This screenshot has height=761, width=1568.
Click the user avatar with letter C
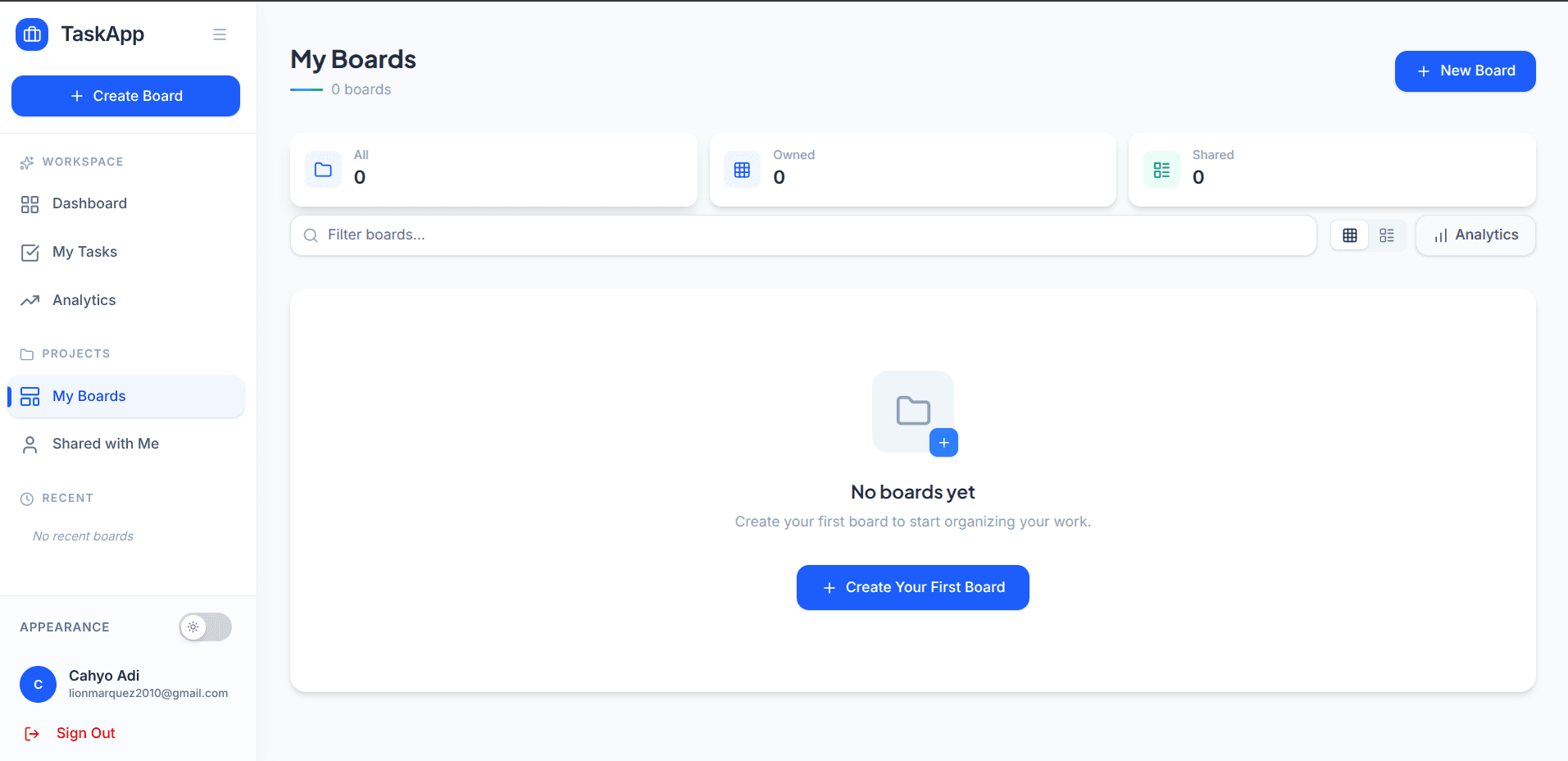(38, 684)
